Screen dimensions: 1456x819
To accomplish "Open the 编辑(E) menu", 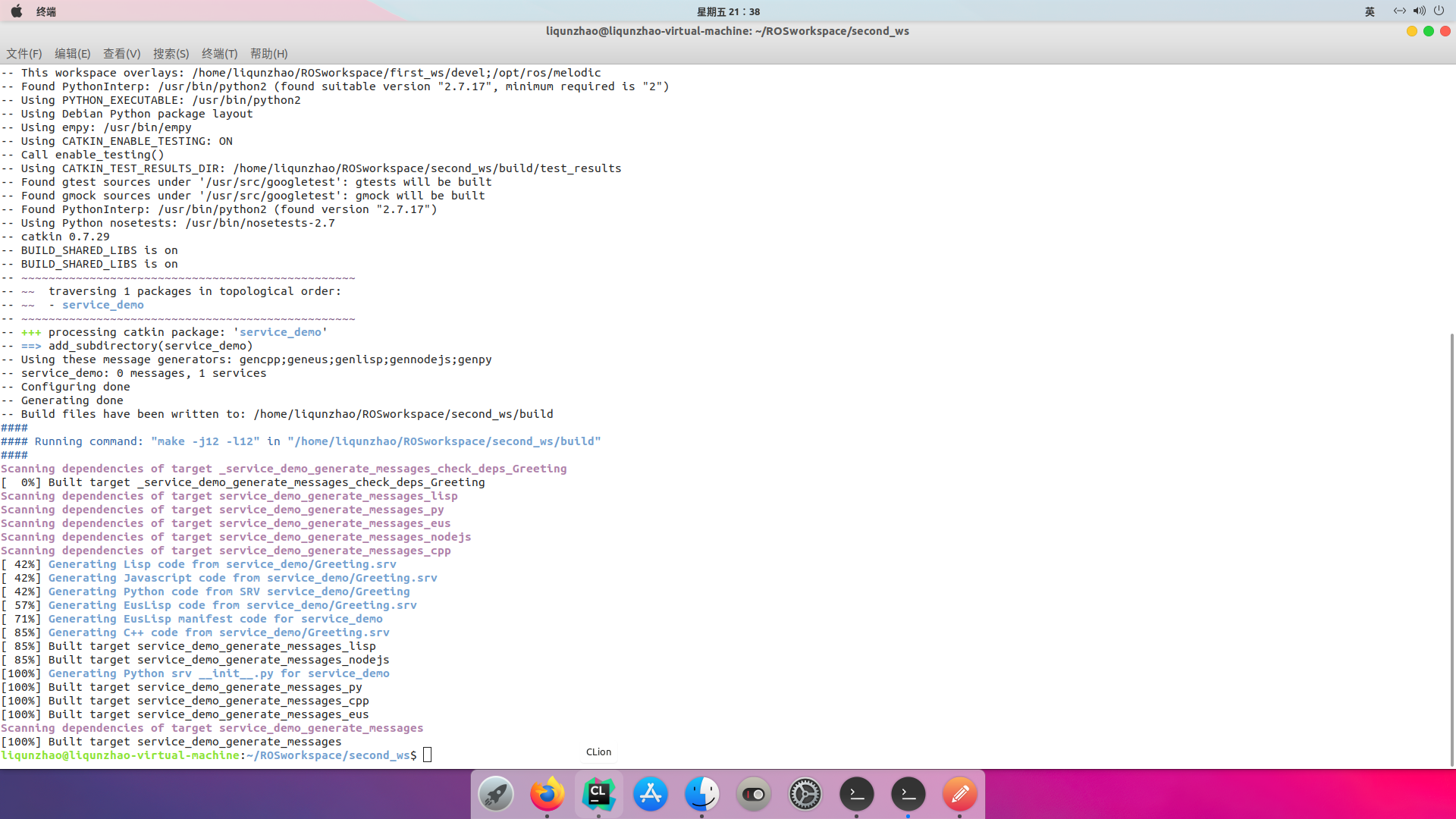I will pyautogui.click(x=72, y=54).
